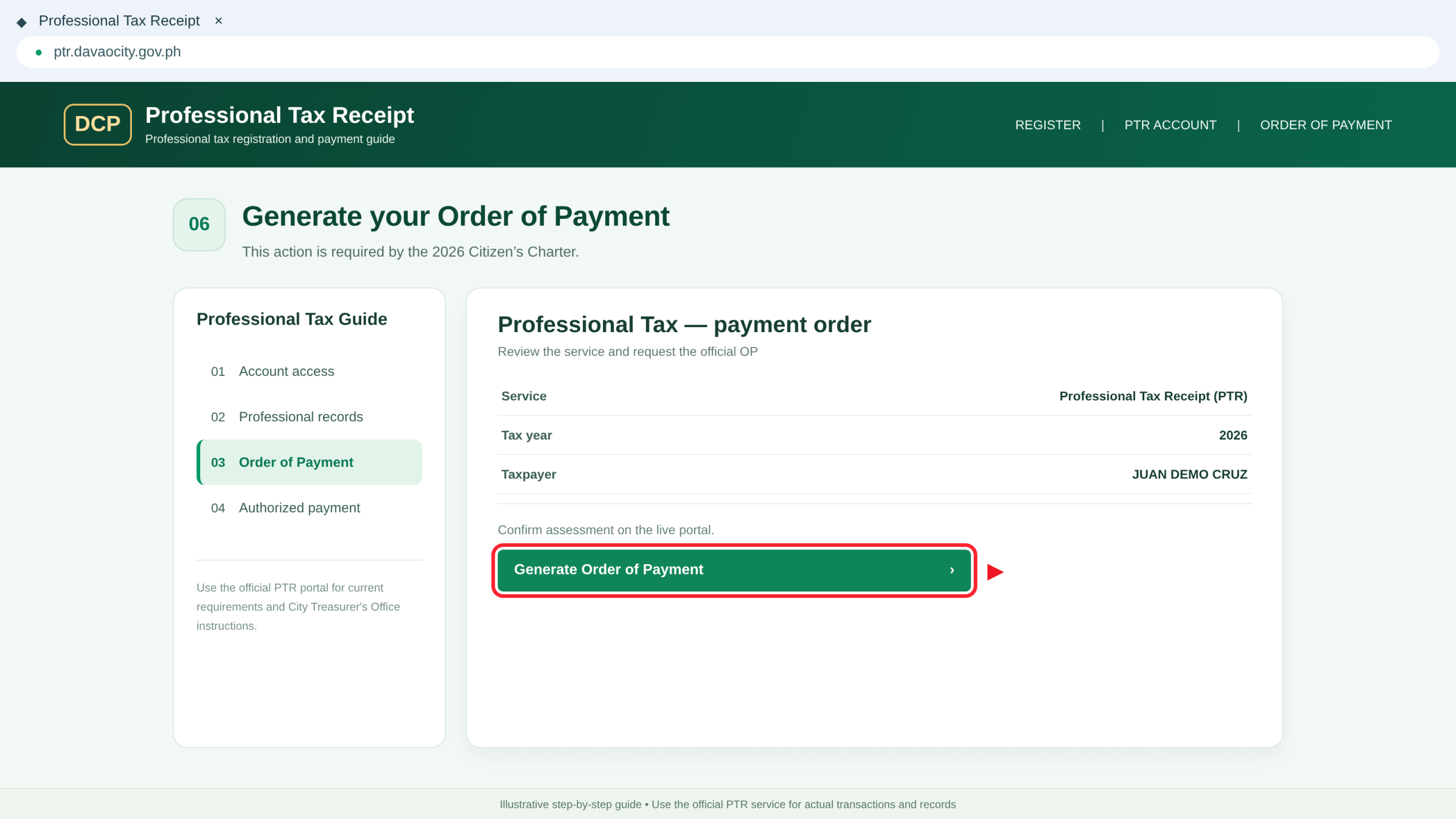Close the Professional Tax Receipt tab
The height and width of the screenshot is (819, 1456).
pos(218,21)
